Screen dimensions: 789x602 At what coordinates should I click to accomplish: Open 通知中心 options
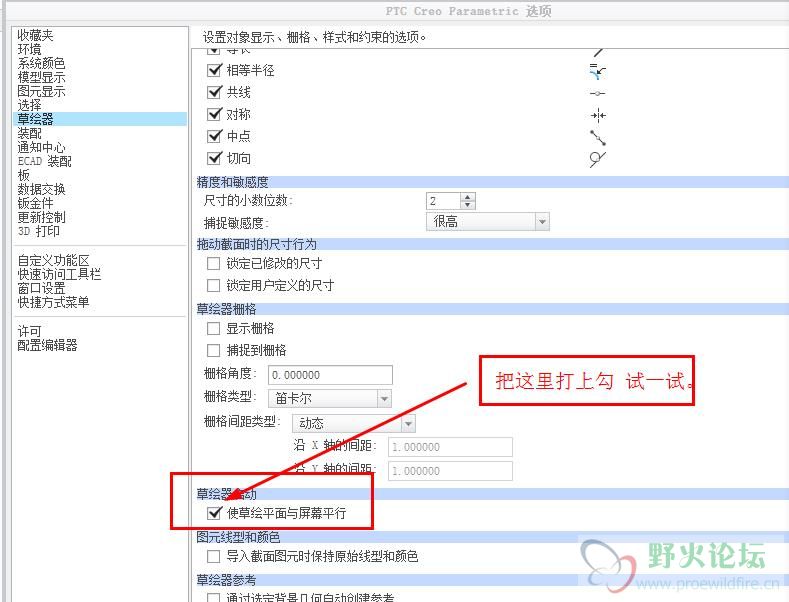pyautogui.click(x=41, y=147)
